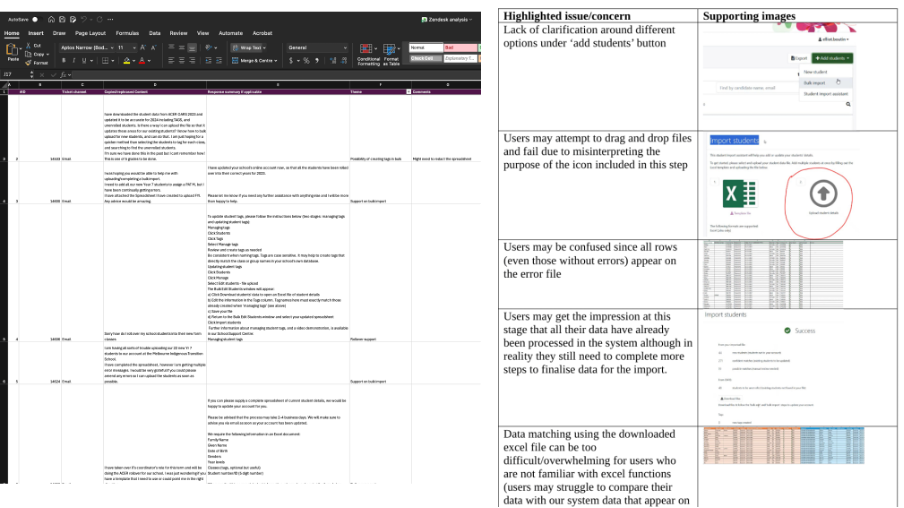
Task: Click the Top Align icon
Action: pyautogui.click(x=171, y=48)
